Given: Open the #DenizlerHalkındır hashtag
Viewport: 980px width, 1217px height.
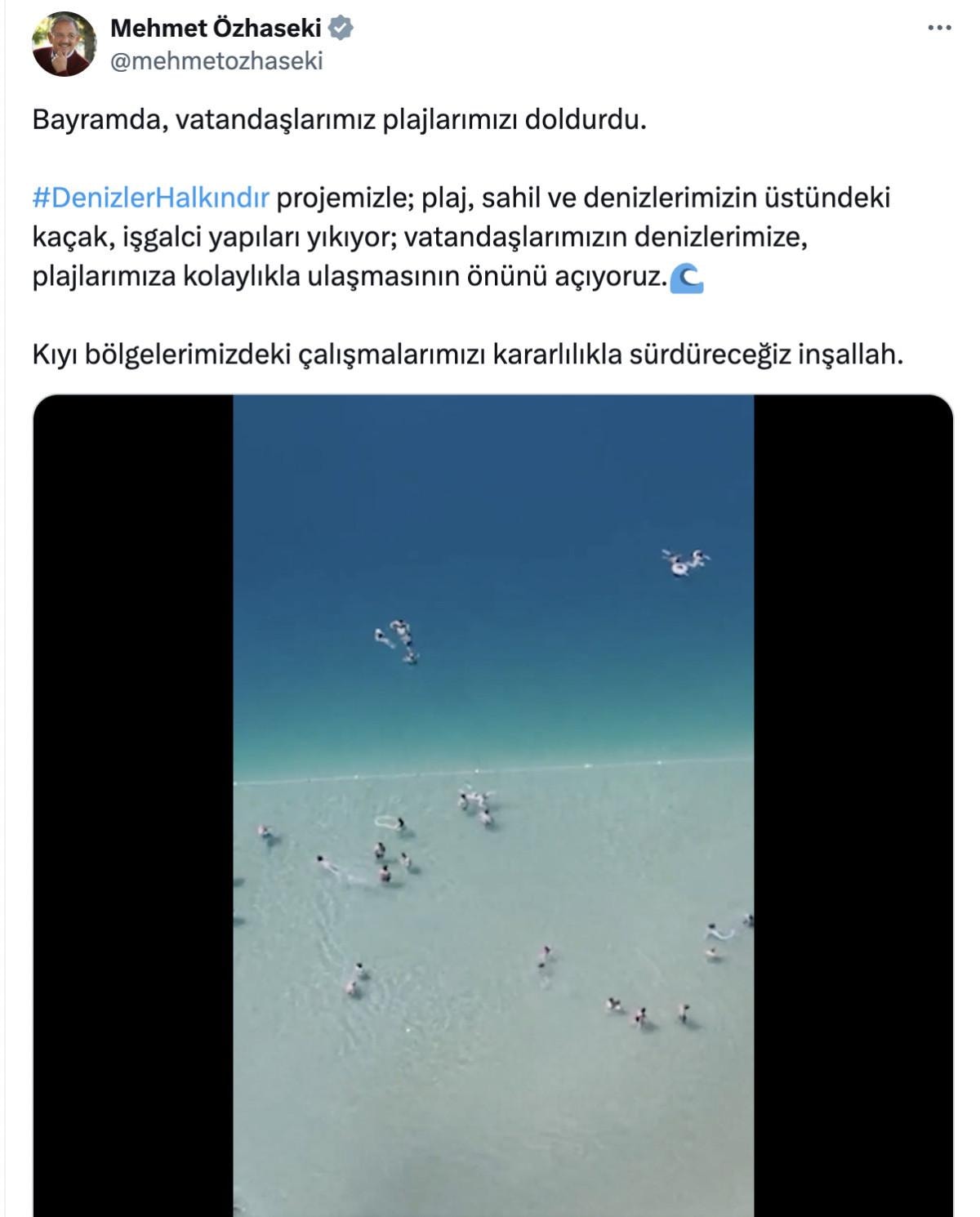Looking at the screenshot, I should pyautogui.click(x=150, y=198).
